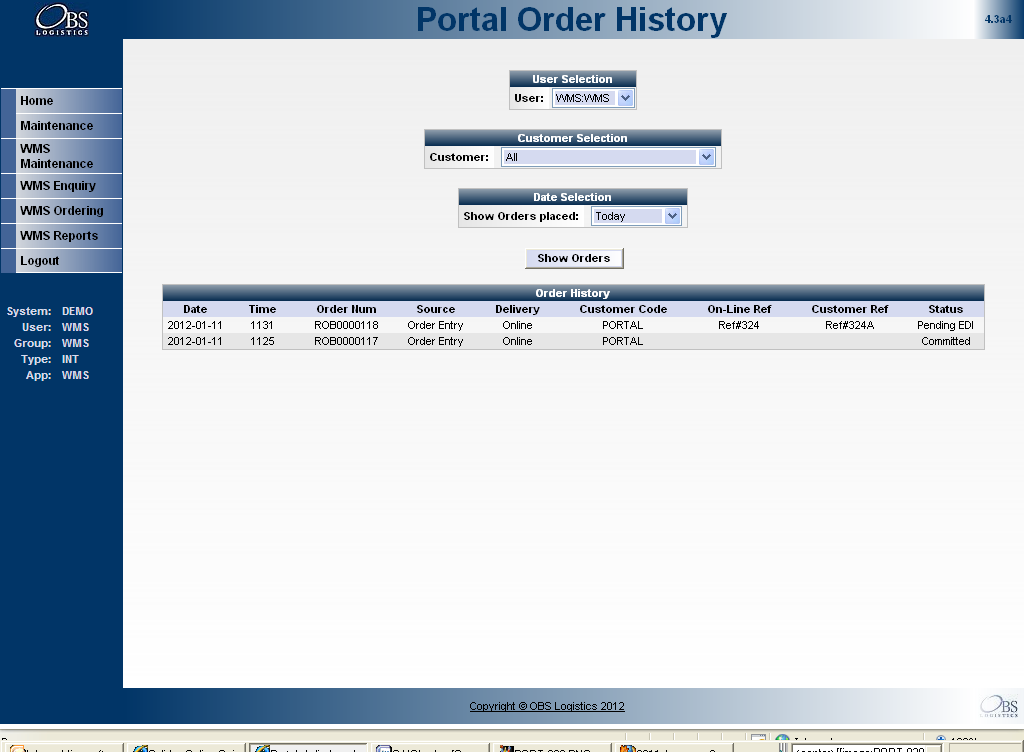Select order number ROB0000117
This screenshot has width=1024, height=752.
tap(346, 341)
